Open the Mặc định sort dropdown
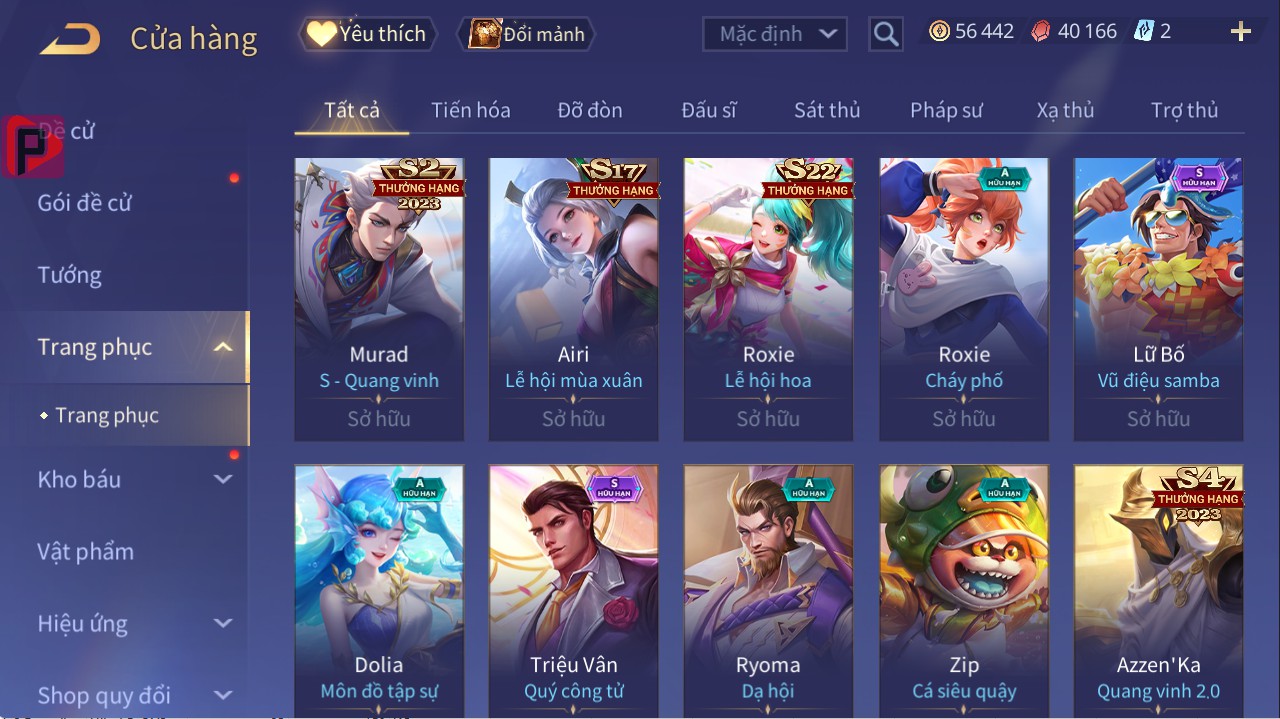This screenshot has height=719, width=1280. (x=775, y=34)
